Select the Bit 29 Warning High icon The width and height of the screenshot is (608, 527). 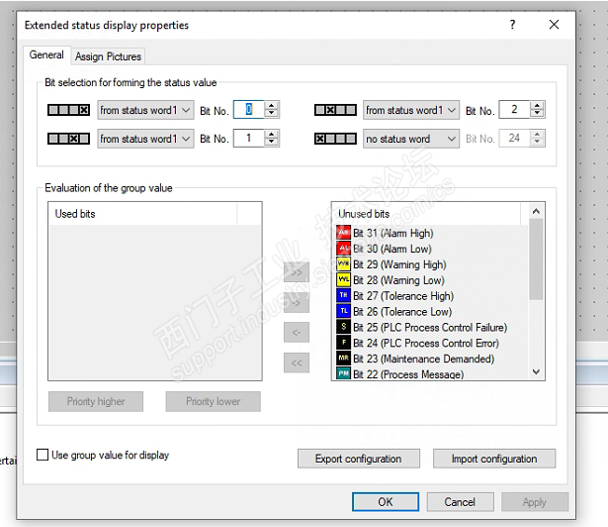click(344, 264)
